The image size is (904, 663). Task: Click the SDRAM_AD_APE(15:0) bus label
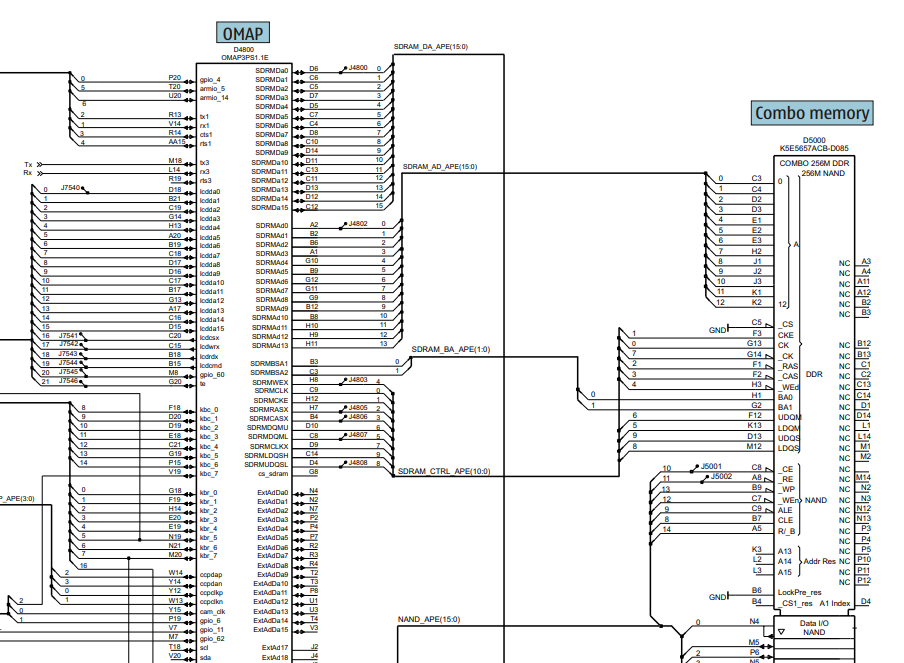440,167
